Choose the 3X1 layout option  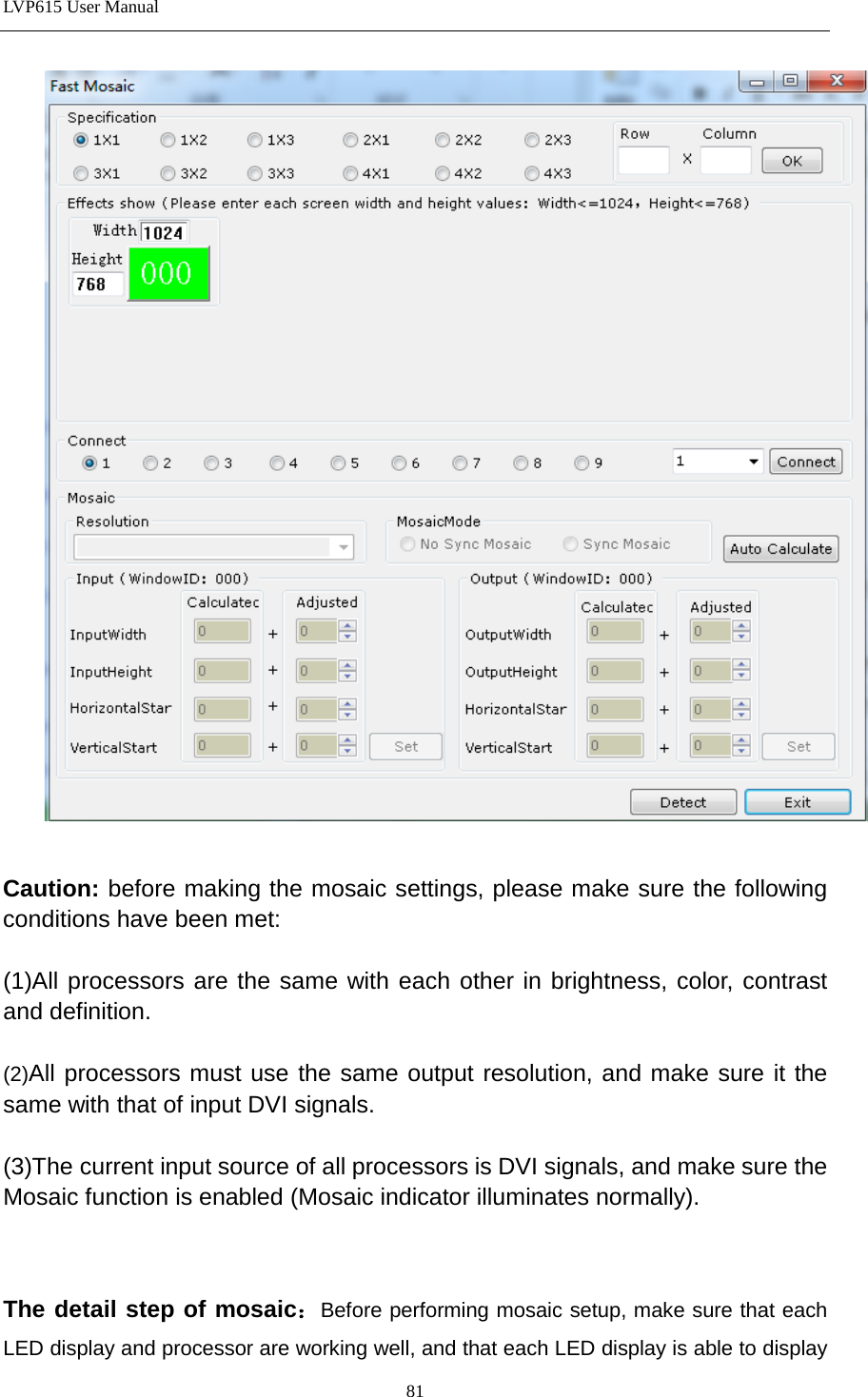coord(81,173)
